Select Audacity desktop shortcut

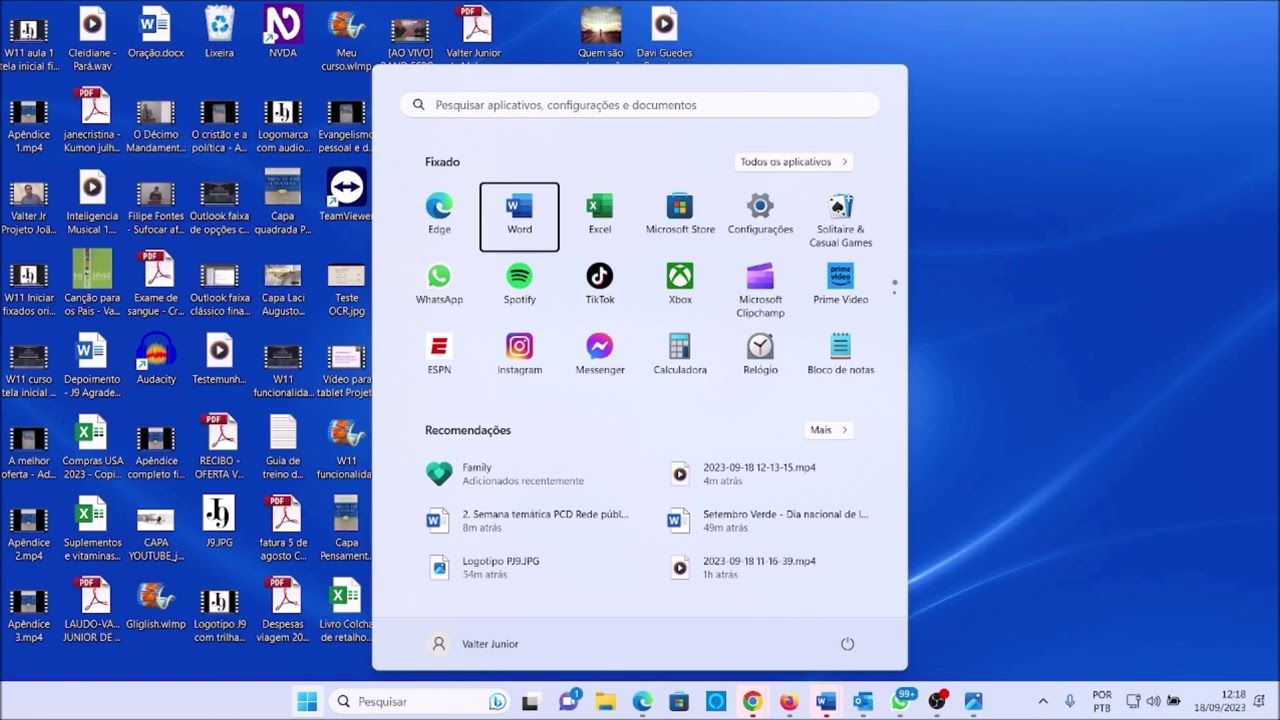pos(156,358)
